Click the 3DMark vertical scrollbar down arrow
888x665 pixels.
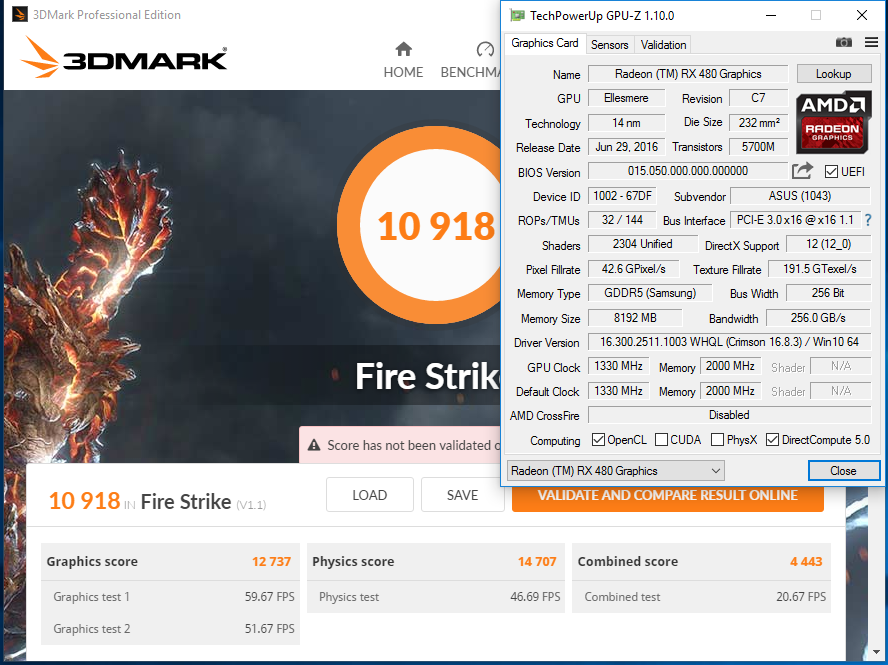pos(877,651)
